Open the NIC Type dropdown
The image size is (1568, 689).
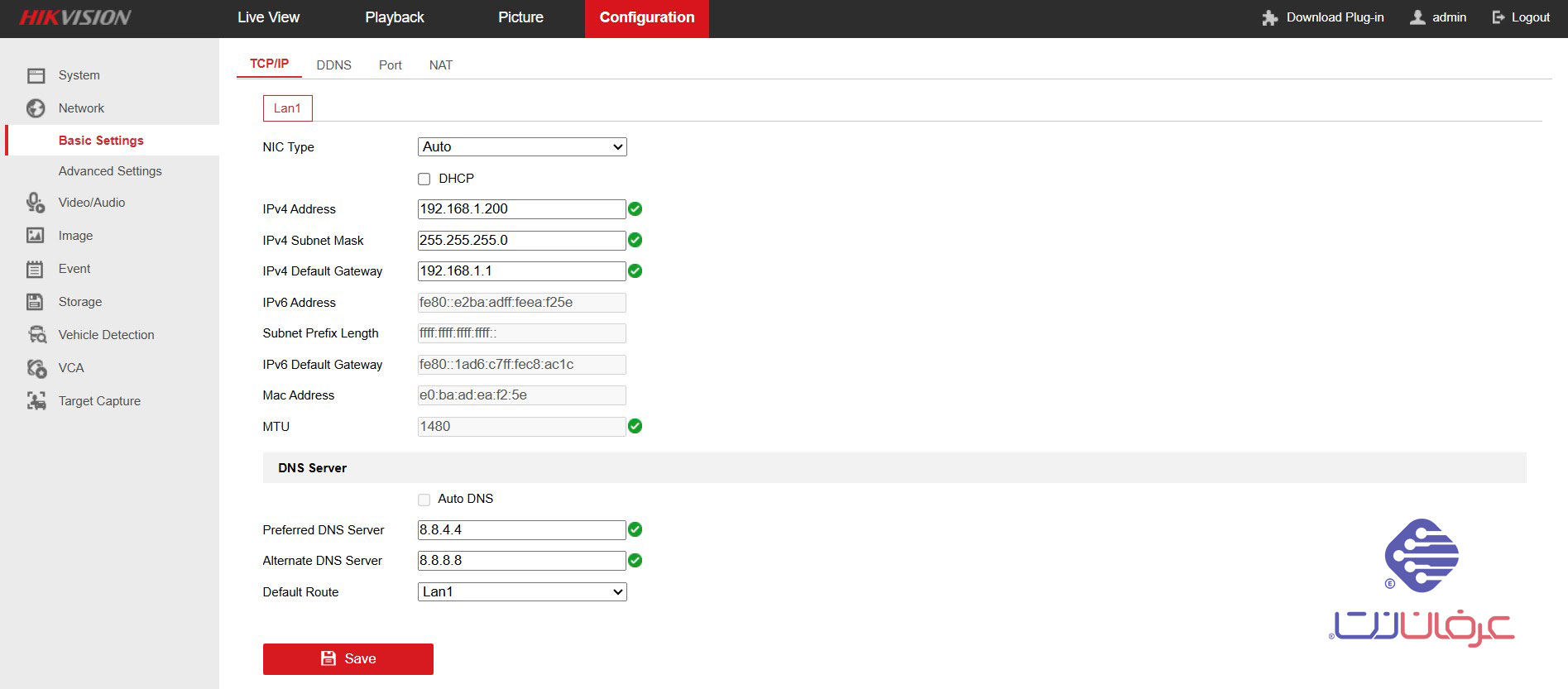pos(522,147)
